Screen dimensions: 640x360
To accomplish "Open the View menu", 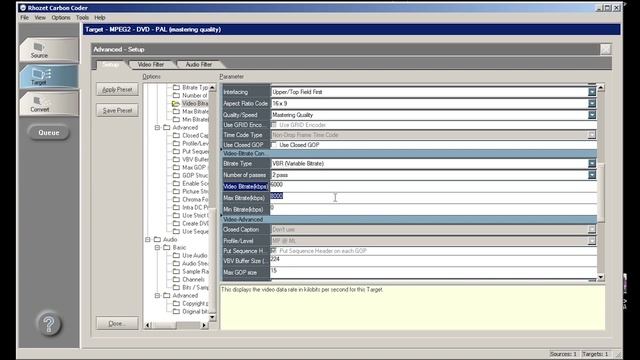I will [40, 18].
